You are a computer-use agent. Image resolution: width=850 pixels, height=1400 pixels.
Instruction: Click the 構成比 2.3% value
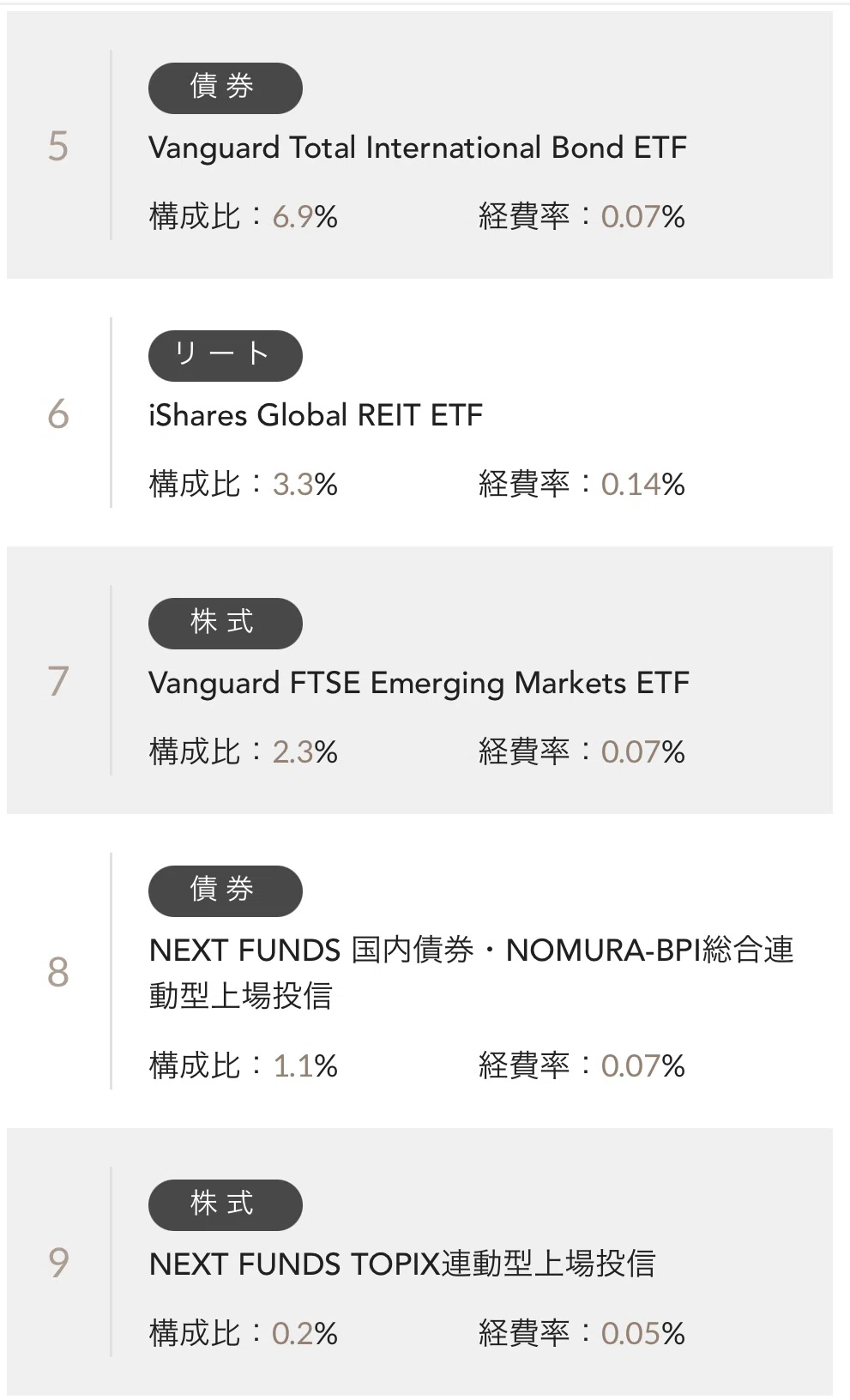(x=304, y=751)
